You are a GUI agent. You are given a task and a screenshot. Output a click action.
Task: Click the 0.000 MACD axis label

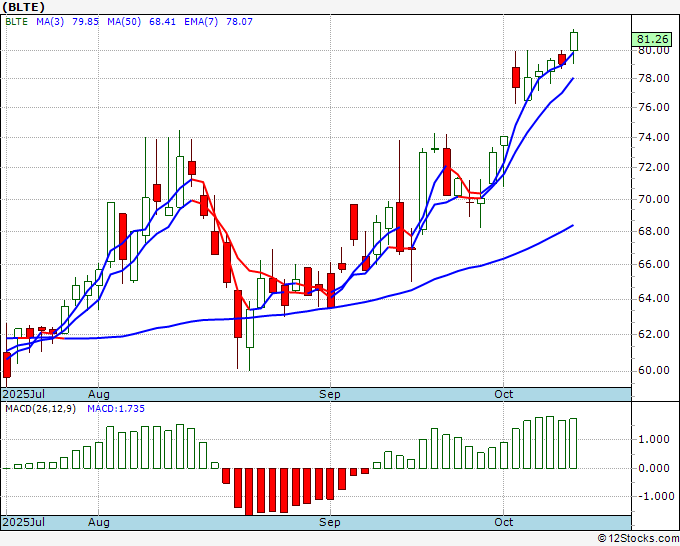point(654,468)
